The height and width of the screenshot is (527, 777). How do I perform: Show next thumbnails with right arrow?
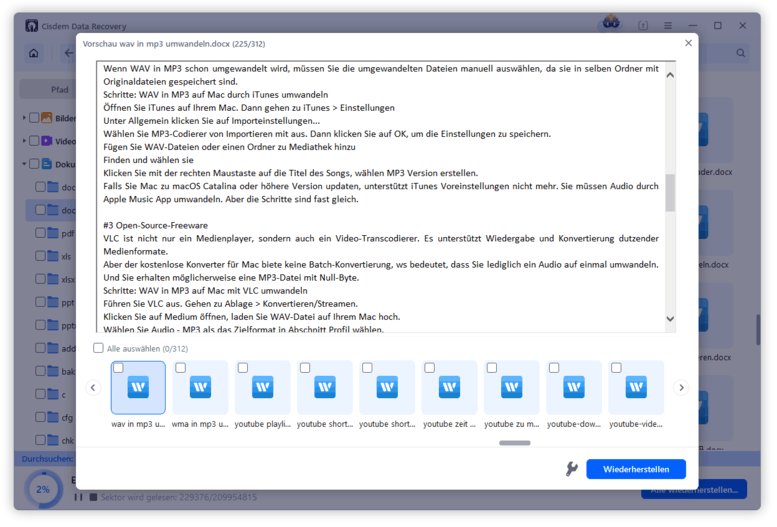coord(681,388)
